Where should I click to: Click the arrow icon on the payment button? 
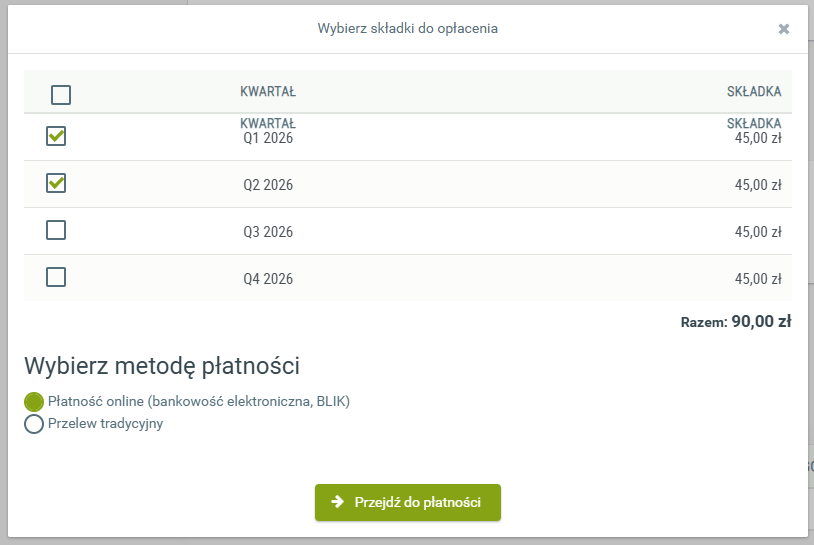coord(338,502)
